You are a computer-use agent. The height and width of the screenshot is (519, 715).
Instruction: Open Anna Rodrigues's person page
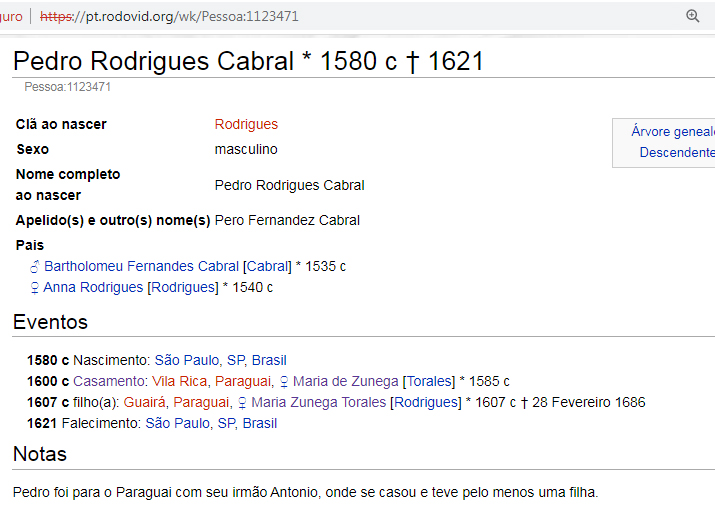(94, 288)
